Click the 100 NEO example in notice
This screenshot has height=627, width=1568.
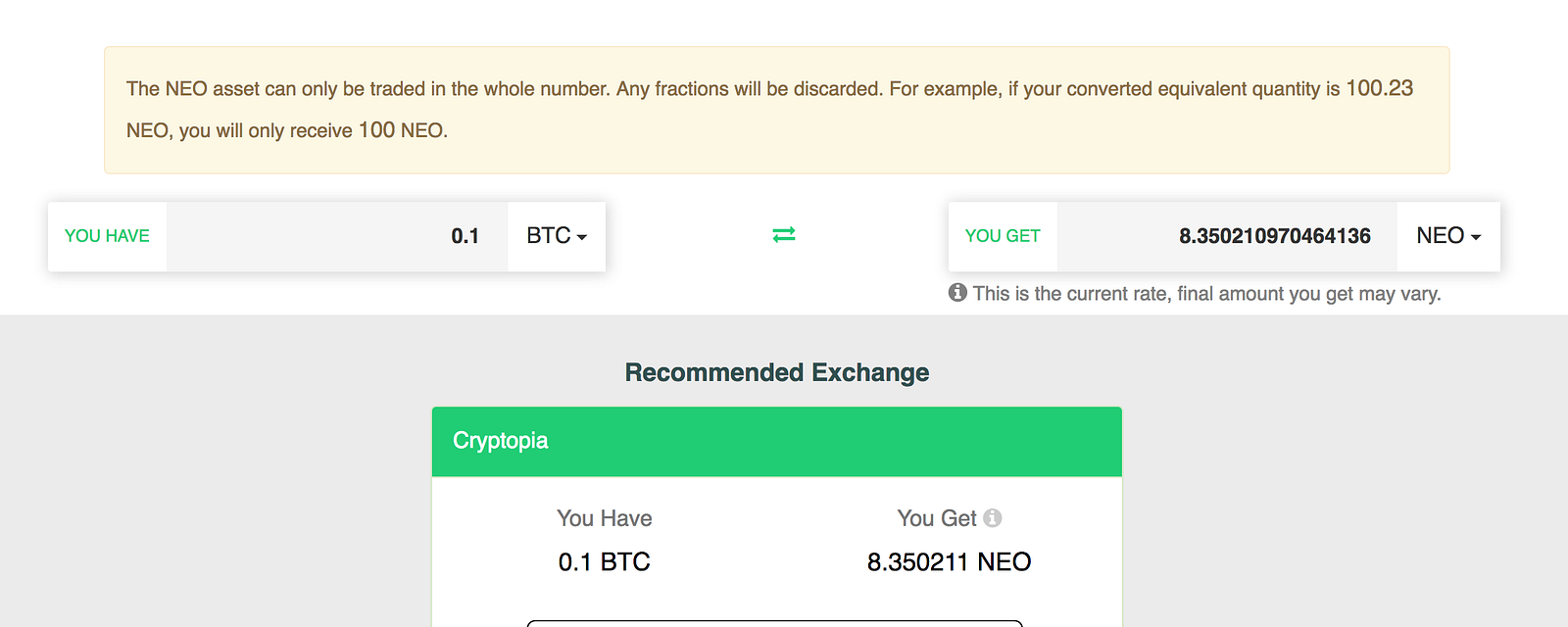[403, 130]
